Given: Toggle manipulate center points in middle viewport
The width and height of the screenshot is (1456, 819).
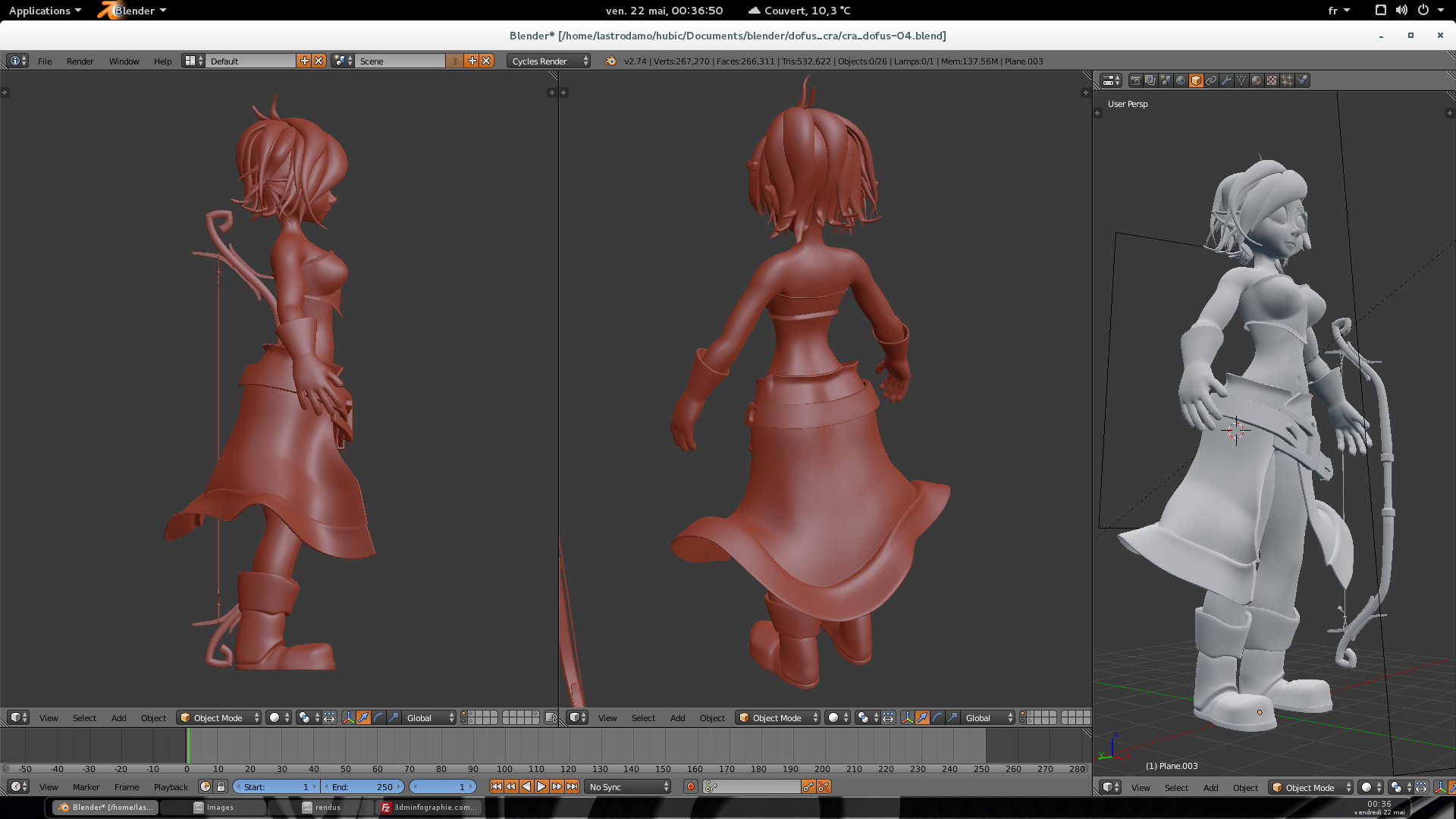Looking at the screenshot, I should (x=888, y=717).
